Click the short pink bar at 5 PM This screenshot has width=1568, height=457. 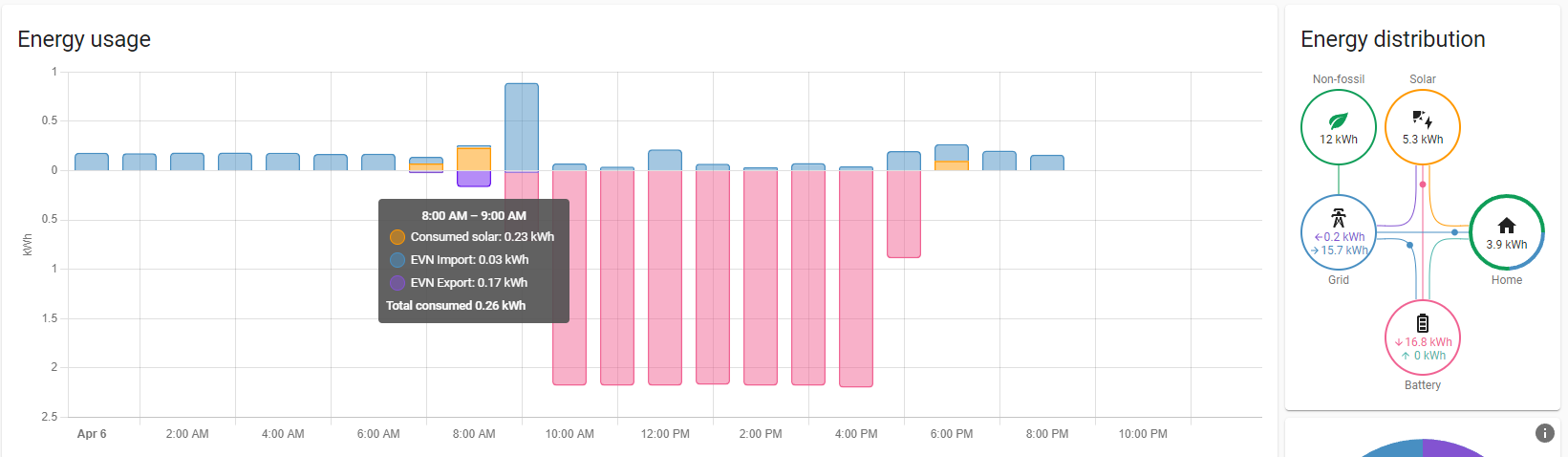(904, 214)
